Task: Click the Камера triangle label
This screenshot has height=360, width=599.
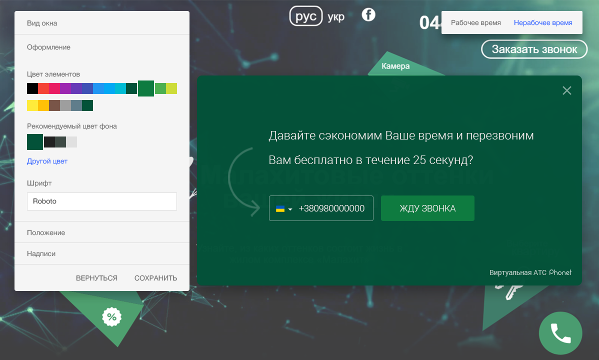Action: (395, 66)
